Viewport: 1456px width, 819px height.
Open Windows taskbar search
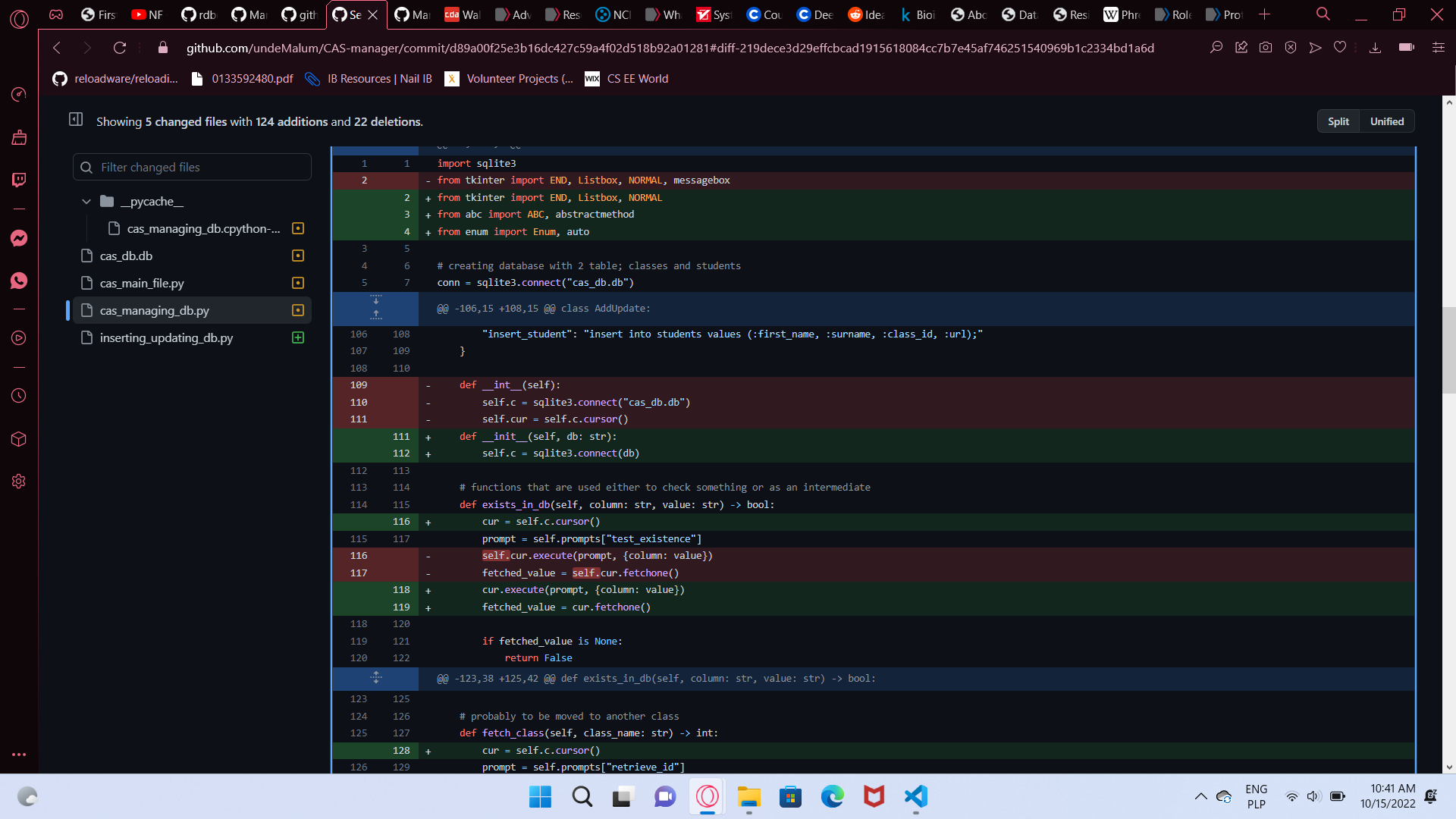coord(582,796)
